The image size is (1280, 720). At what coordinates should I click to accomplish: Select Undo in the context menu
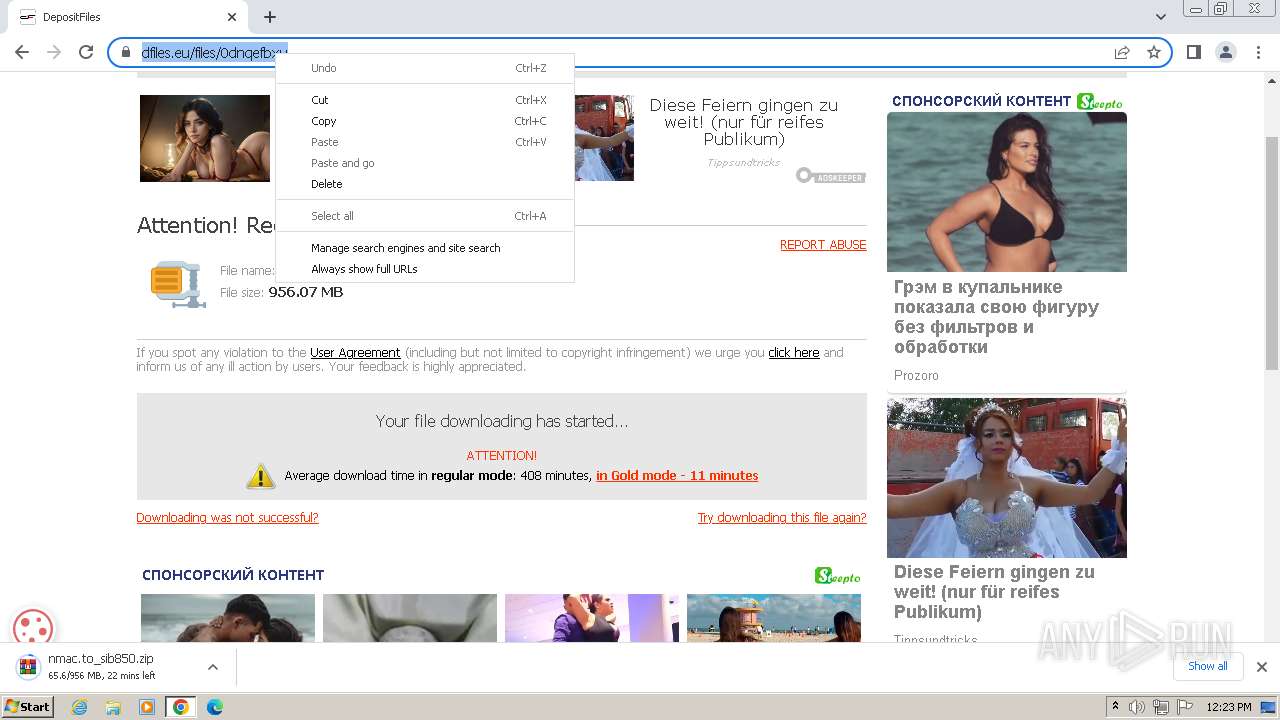click(x=425, y=68)
